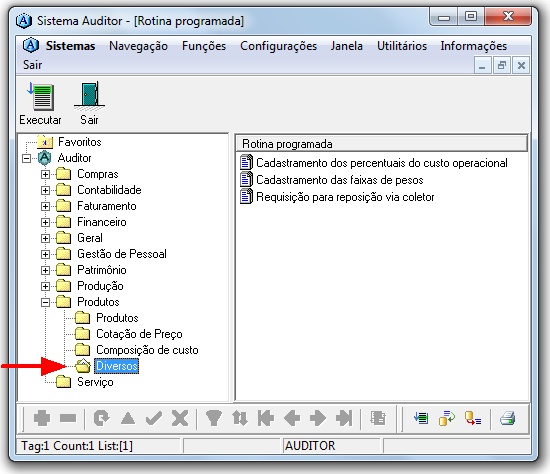
Task: Expand the Financeiro folder
Action: pos(45,222)
